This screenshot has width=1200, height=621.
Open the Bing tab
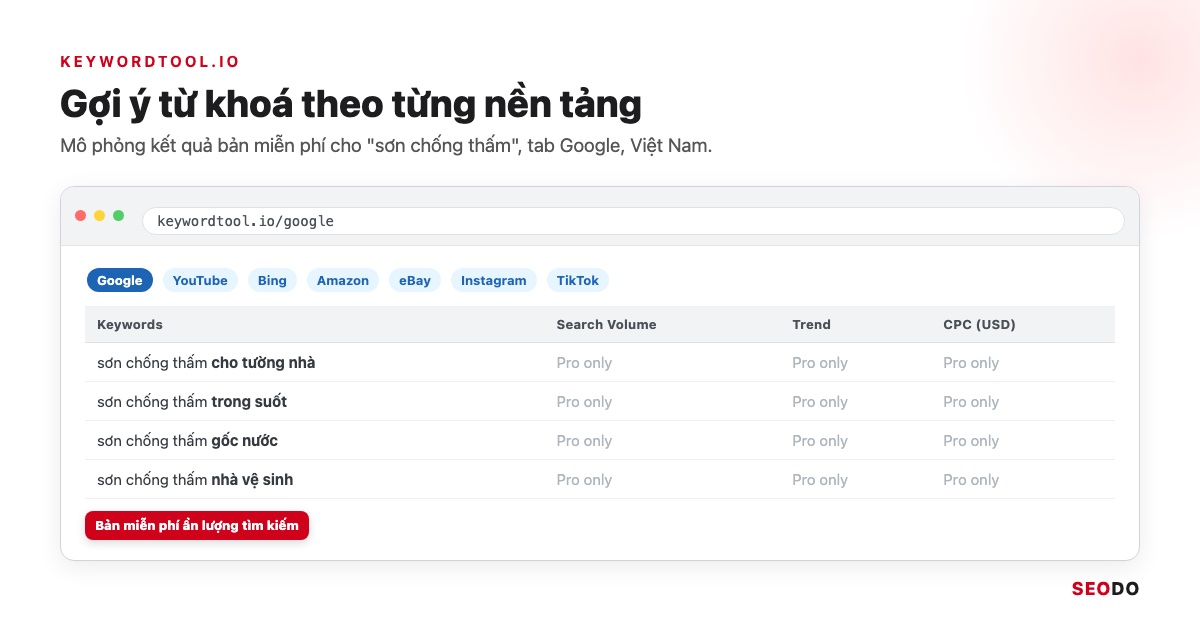272,280
